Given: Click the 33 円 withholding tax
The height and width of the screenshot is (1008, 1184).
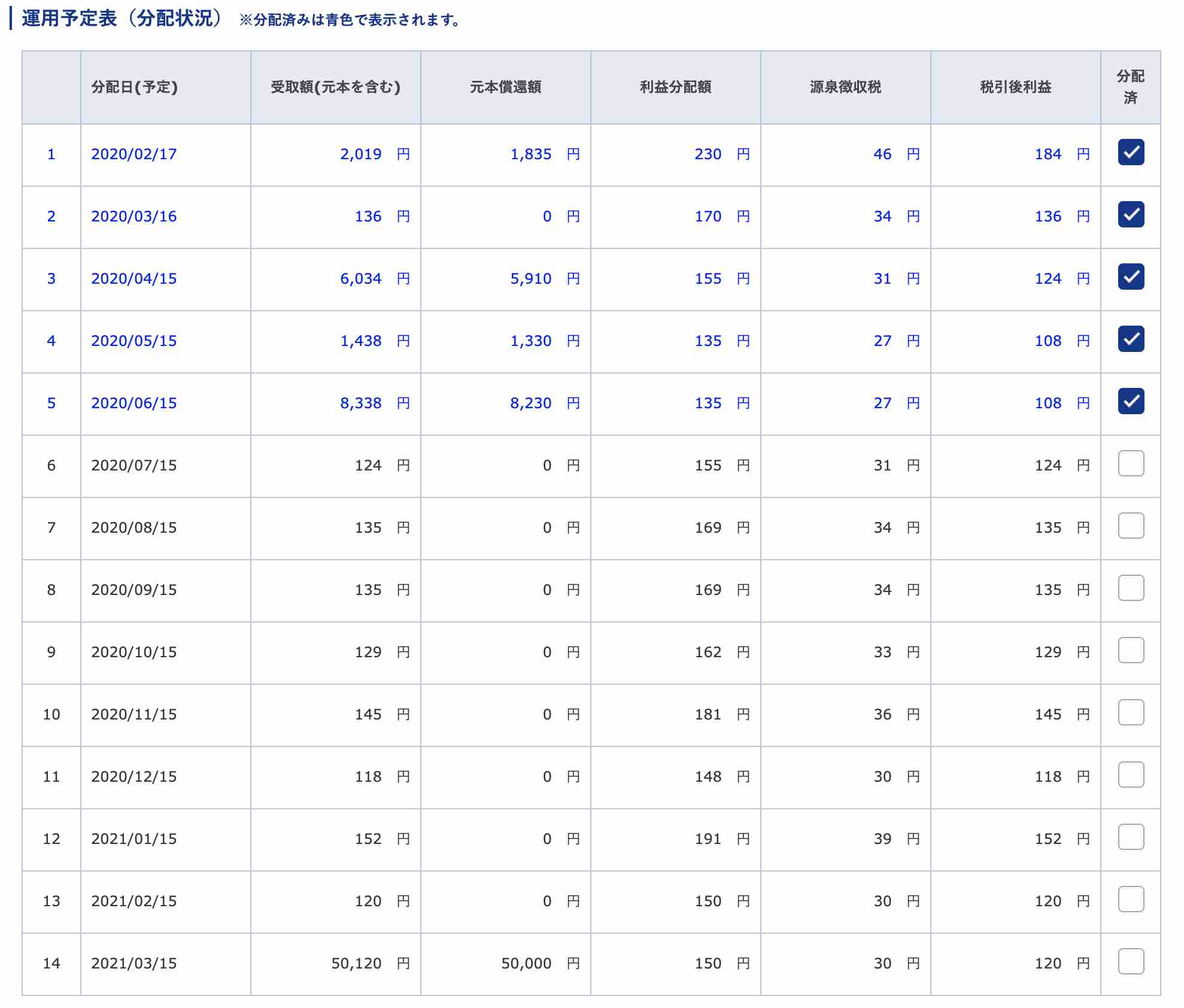Looking at the screenshot, I should pos(897,652).
